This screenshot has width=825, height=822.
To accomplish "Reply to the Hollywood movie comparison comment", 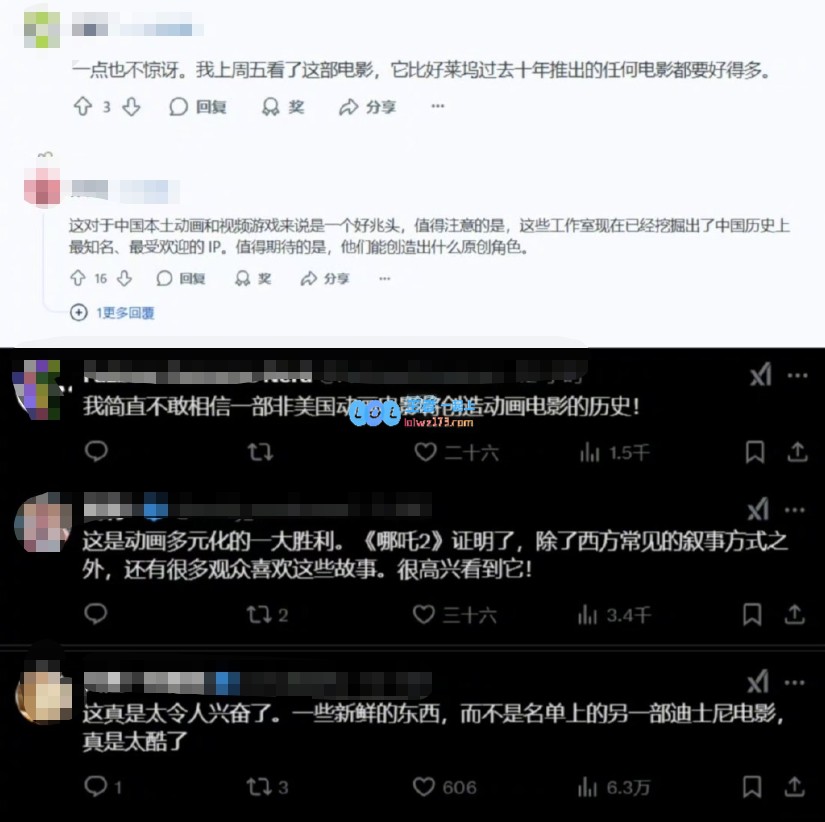I will click(198, 107).
